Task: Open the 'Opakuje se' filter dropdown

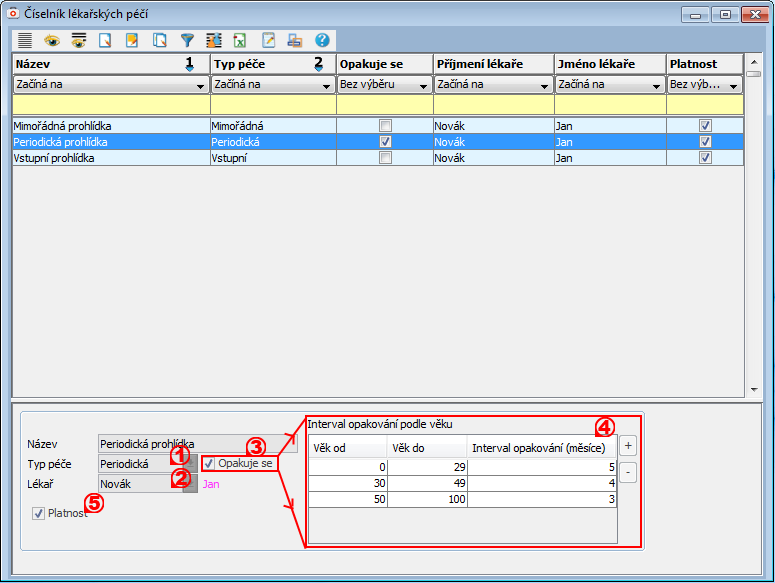Action: 423,86
